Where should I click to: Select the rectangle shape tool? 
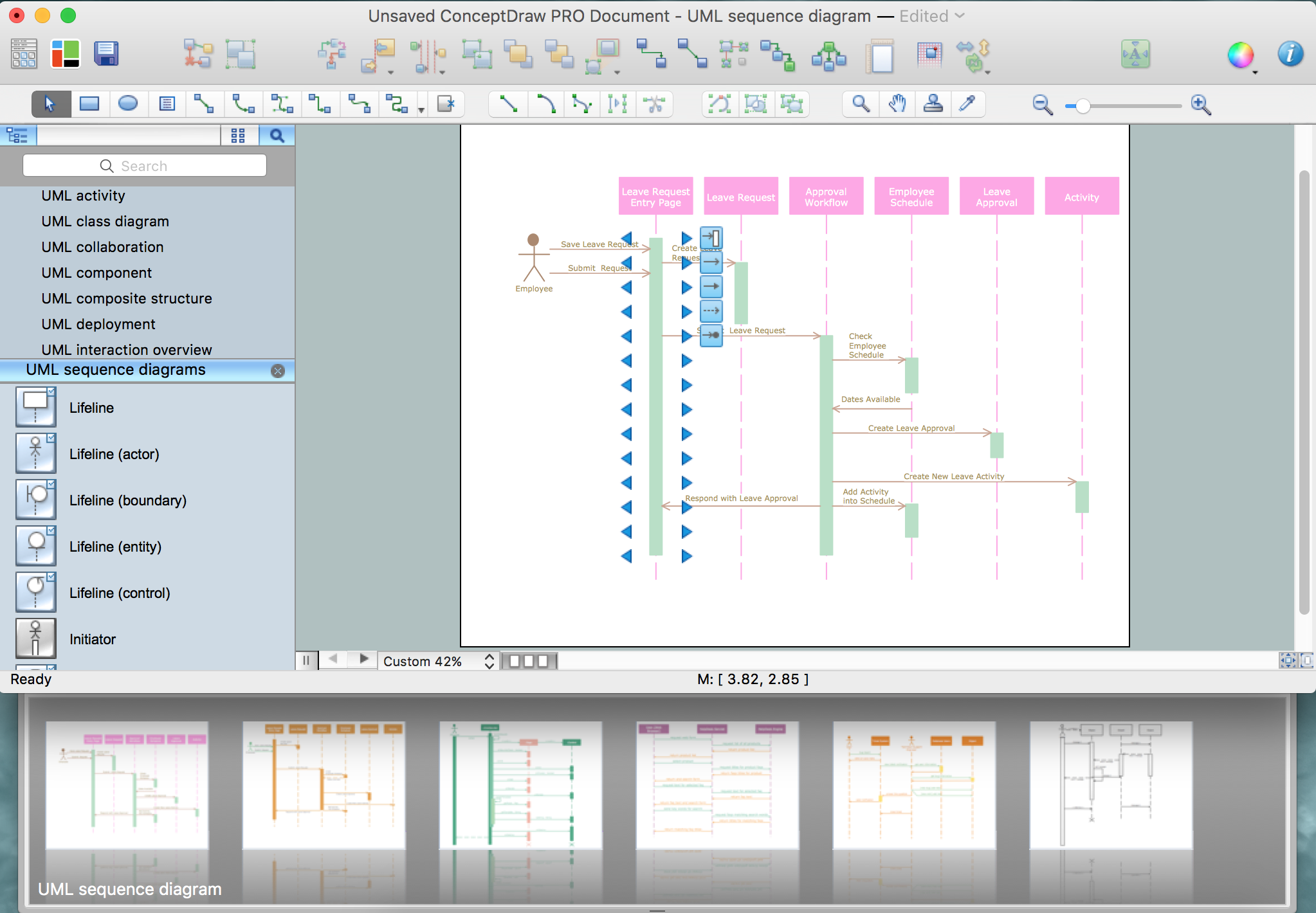click(x=89, y=104)
